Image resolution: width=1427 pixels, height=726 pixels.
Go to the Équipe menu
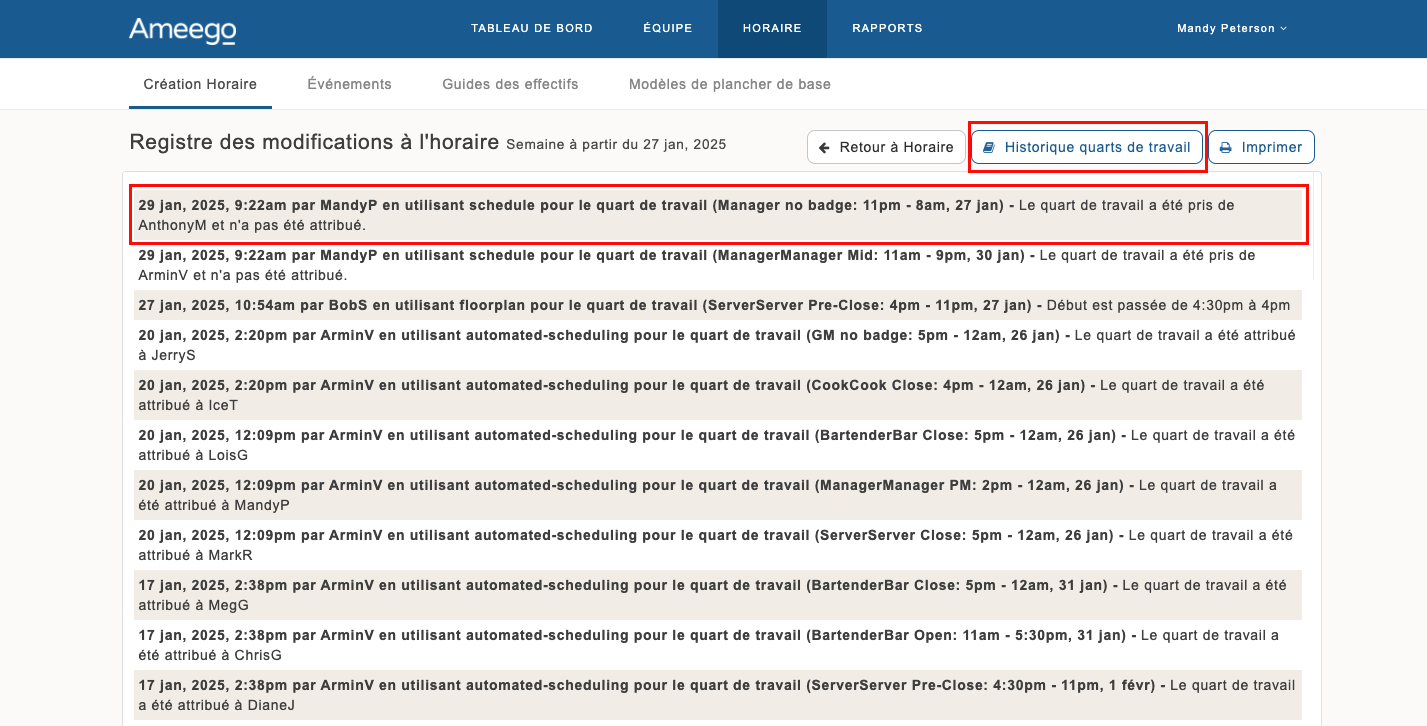point(667,29)
